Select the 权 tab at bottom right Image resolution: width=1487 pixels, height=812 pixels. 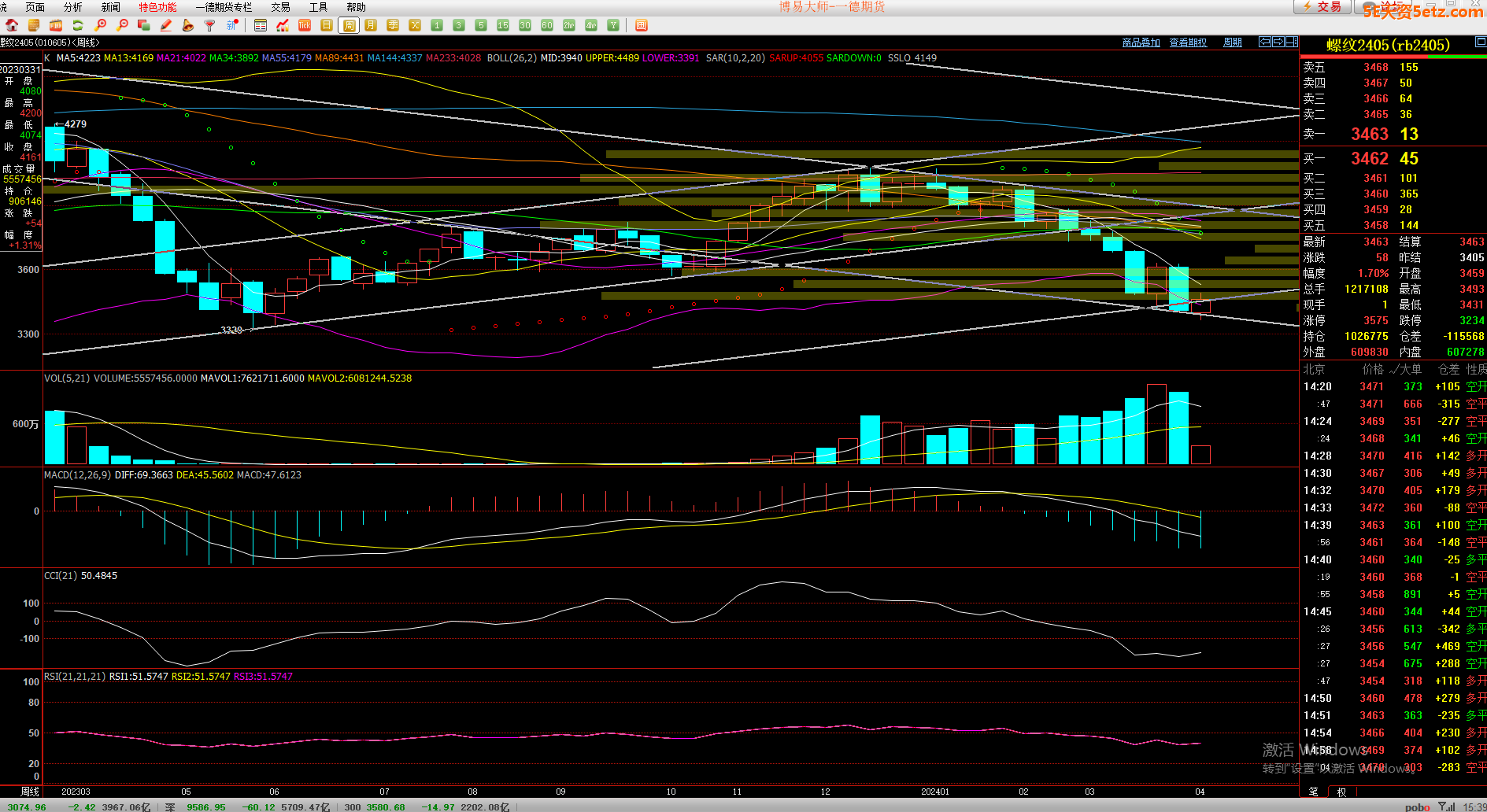coord(1341,792)
